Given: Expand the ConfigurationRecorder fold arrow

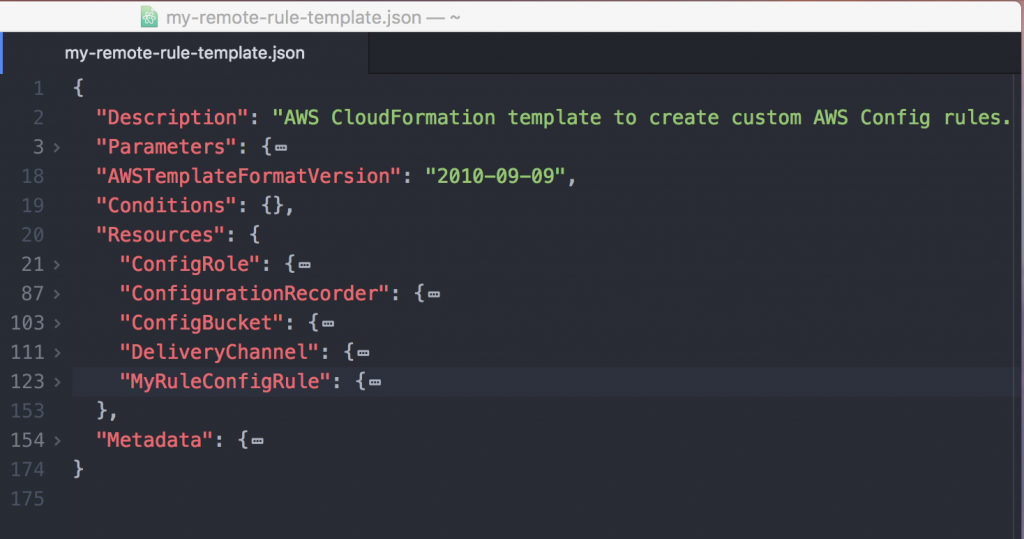Looking at the screenshot, I should point(57,295).
